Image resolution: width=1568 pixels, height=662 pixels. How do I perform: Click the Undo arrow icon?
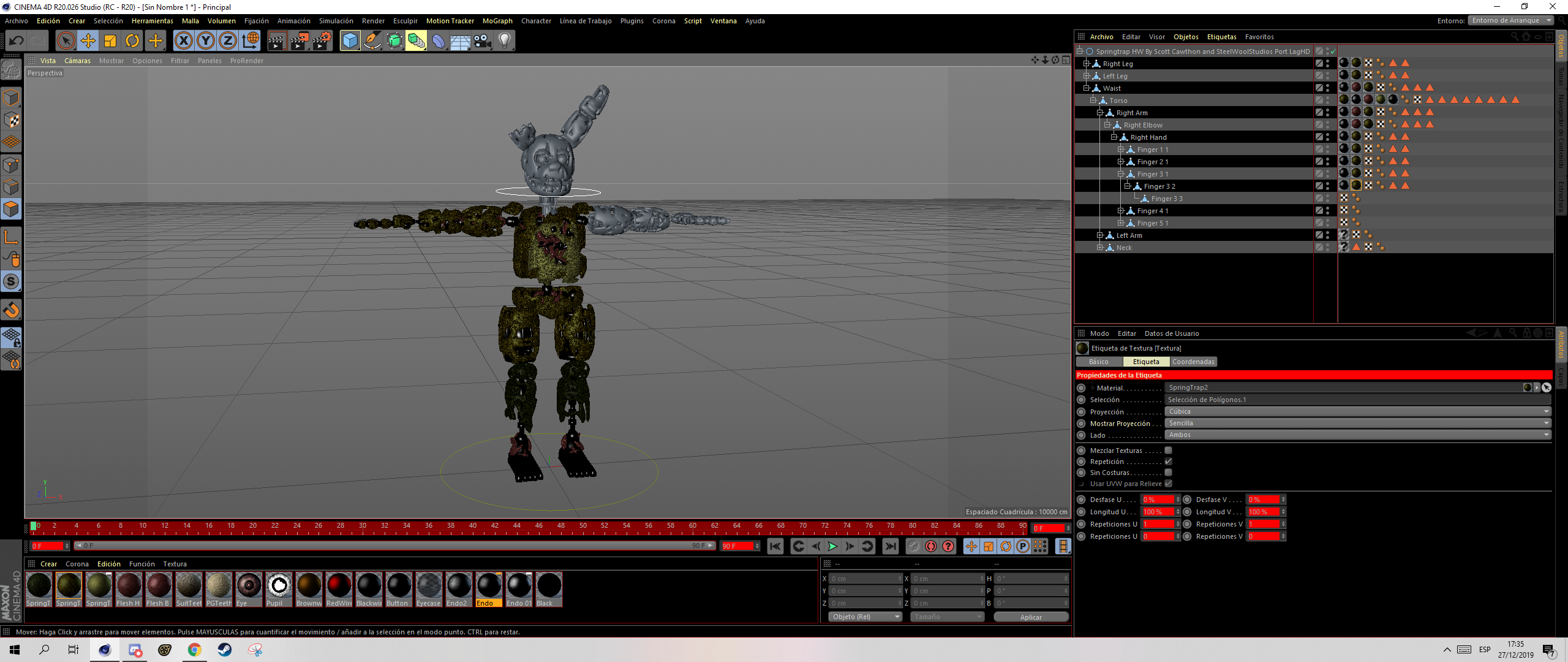(x=16, y=41)
